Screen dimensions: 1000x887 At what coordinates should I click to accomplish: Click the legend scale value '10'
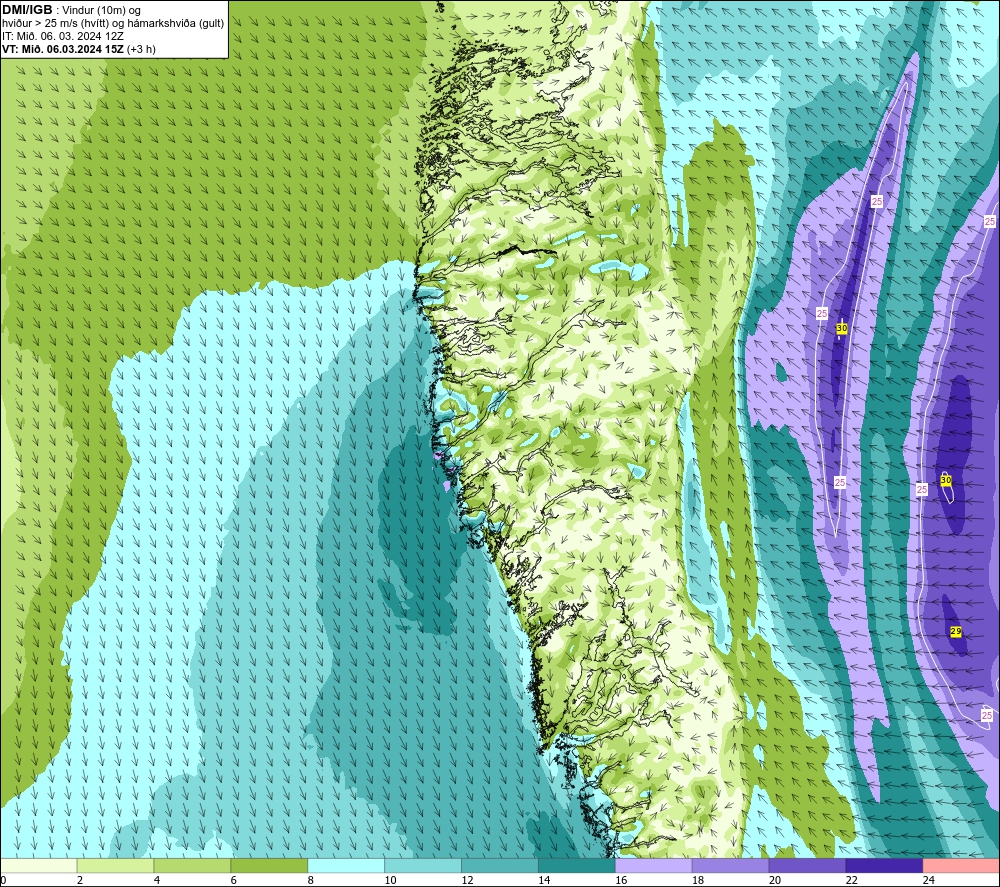pyautogui.click(x=390, y=880)
